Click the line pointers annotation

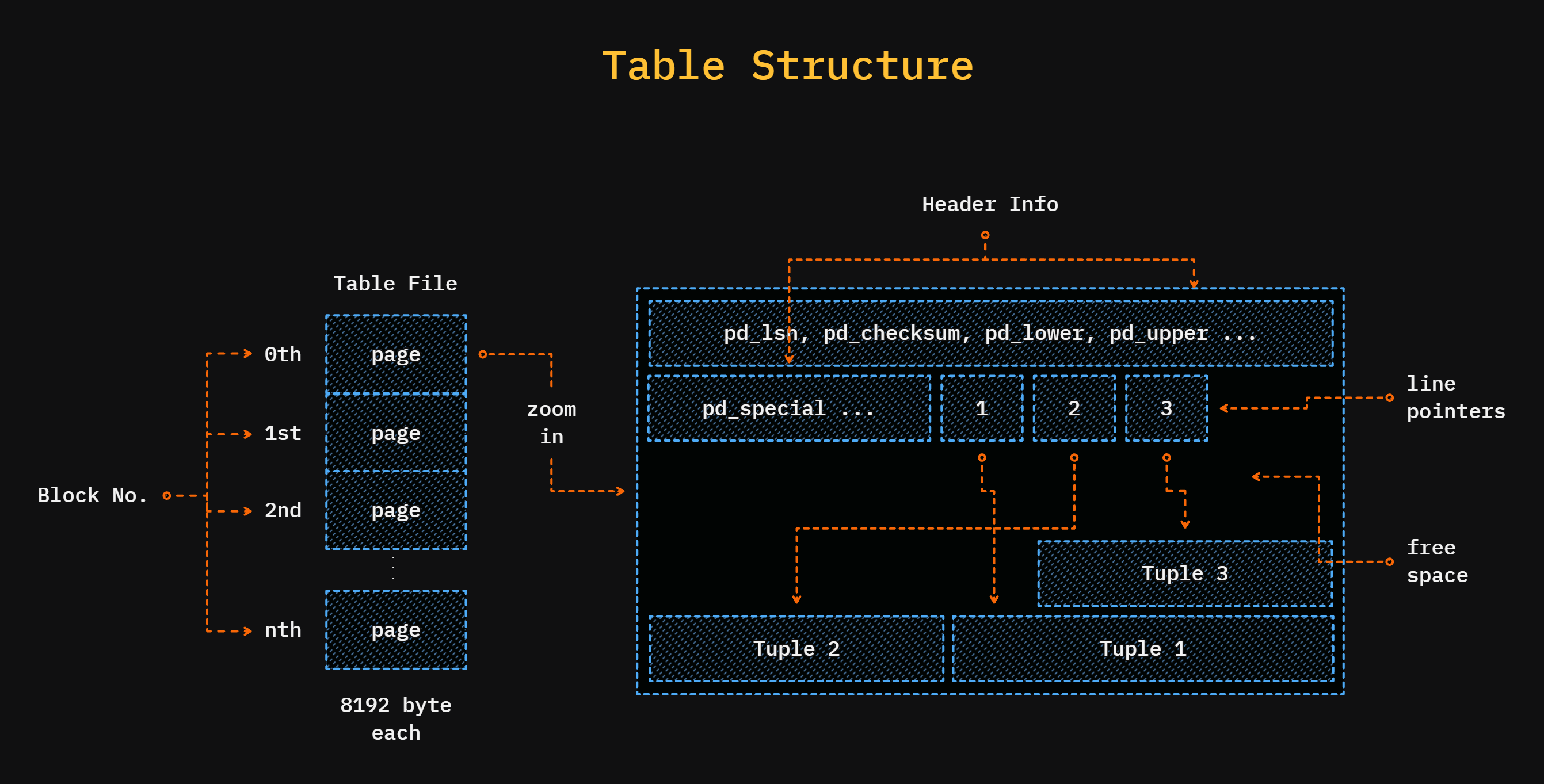click(1455, 397)
